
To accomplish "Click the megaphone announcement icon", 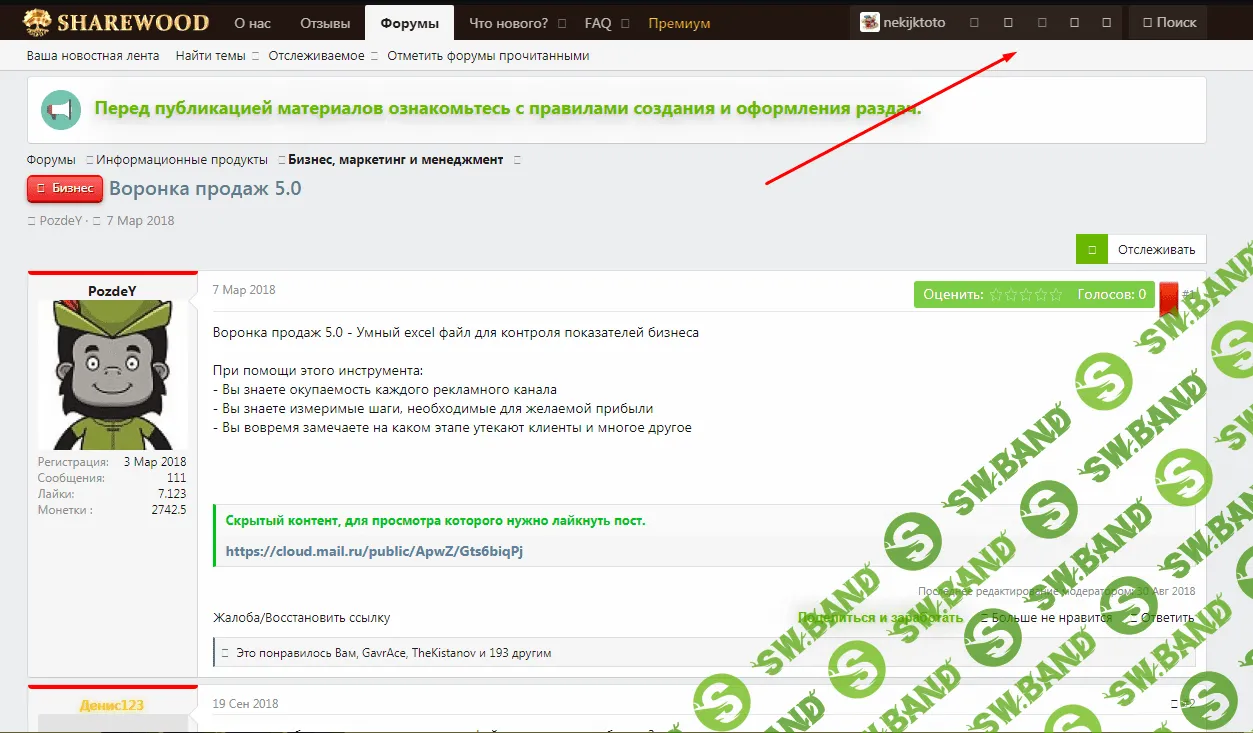I will 61,109.
